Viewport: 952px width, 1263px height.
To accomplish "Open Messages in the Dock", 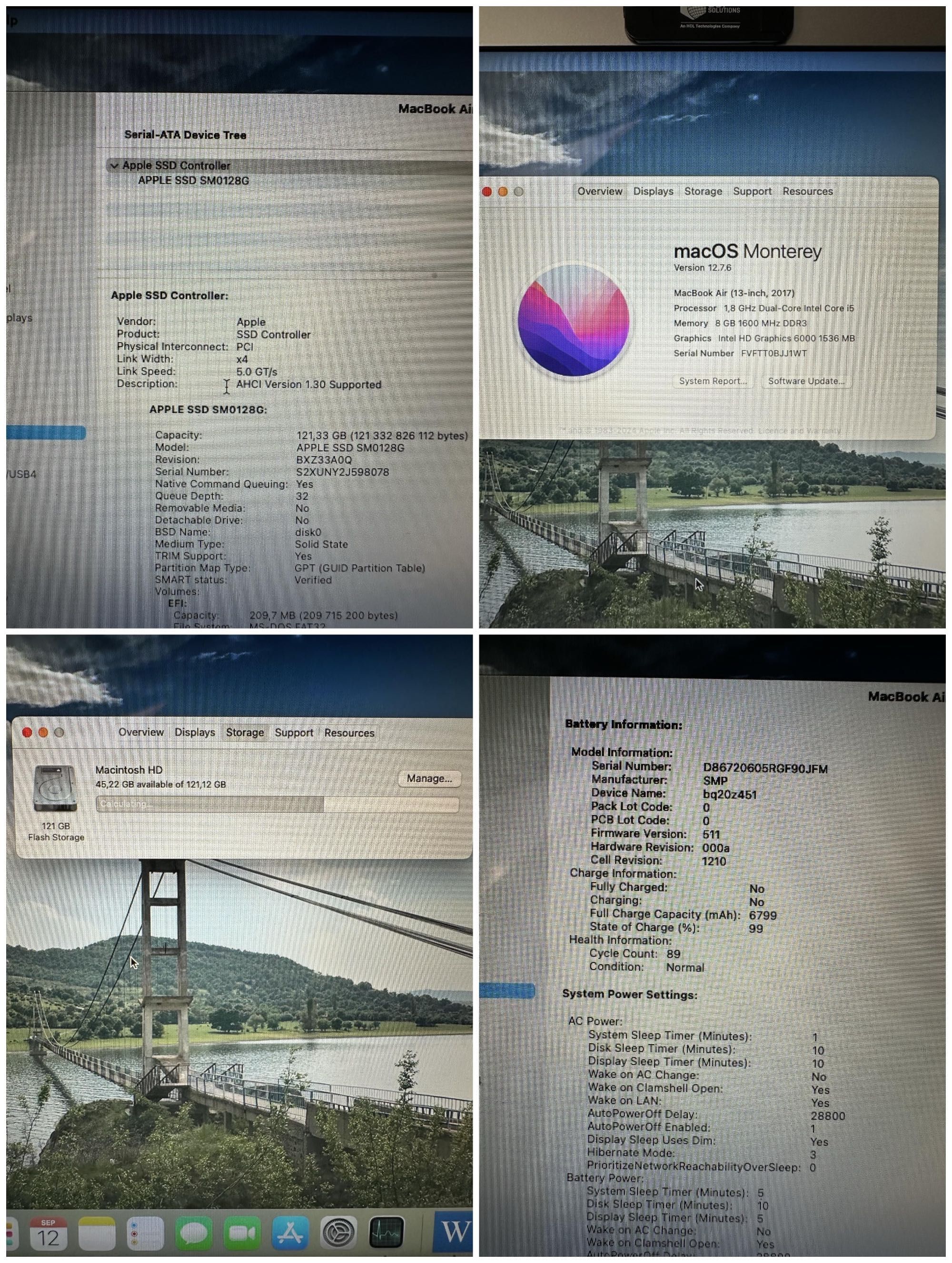I will point(194,1233).
